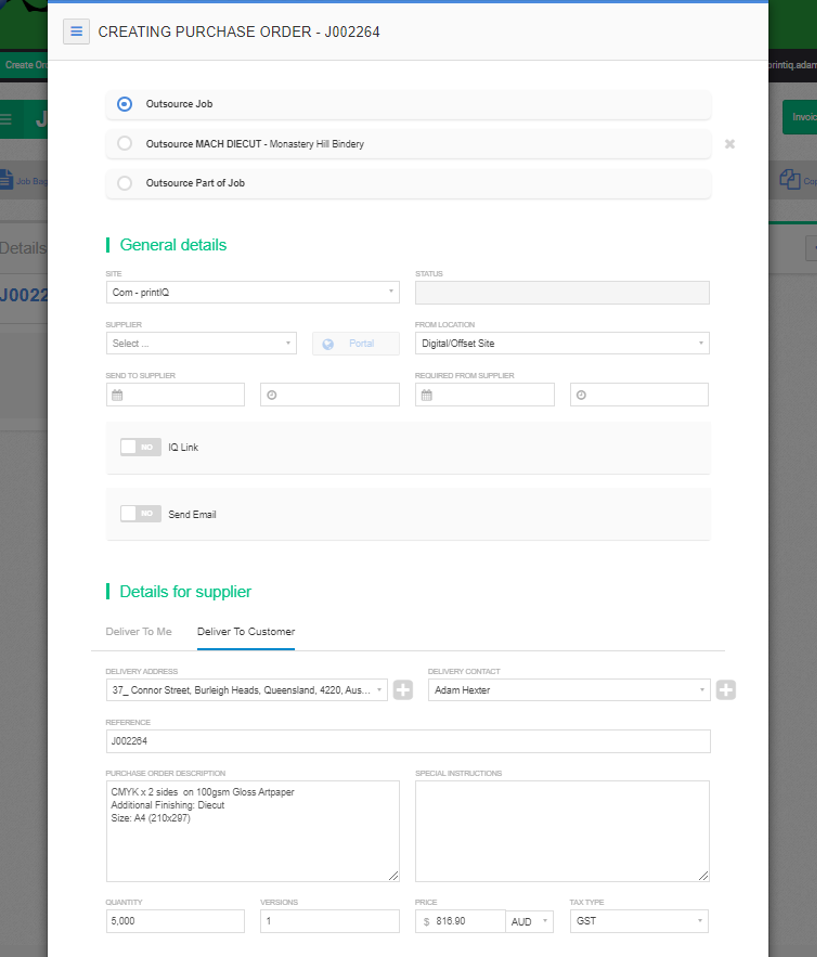Click the resize handle of Purchase Order Description
The width and height of the screenshot is (817, 957).
pos(394,876)
